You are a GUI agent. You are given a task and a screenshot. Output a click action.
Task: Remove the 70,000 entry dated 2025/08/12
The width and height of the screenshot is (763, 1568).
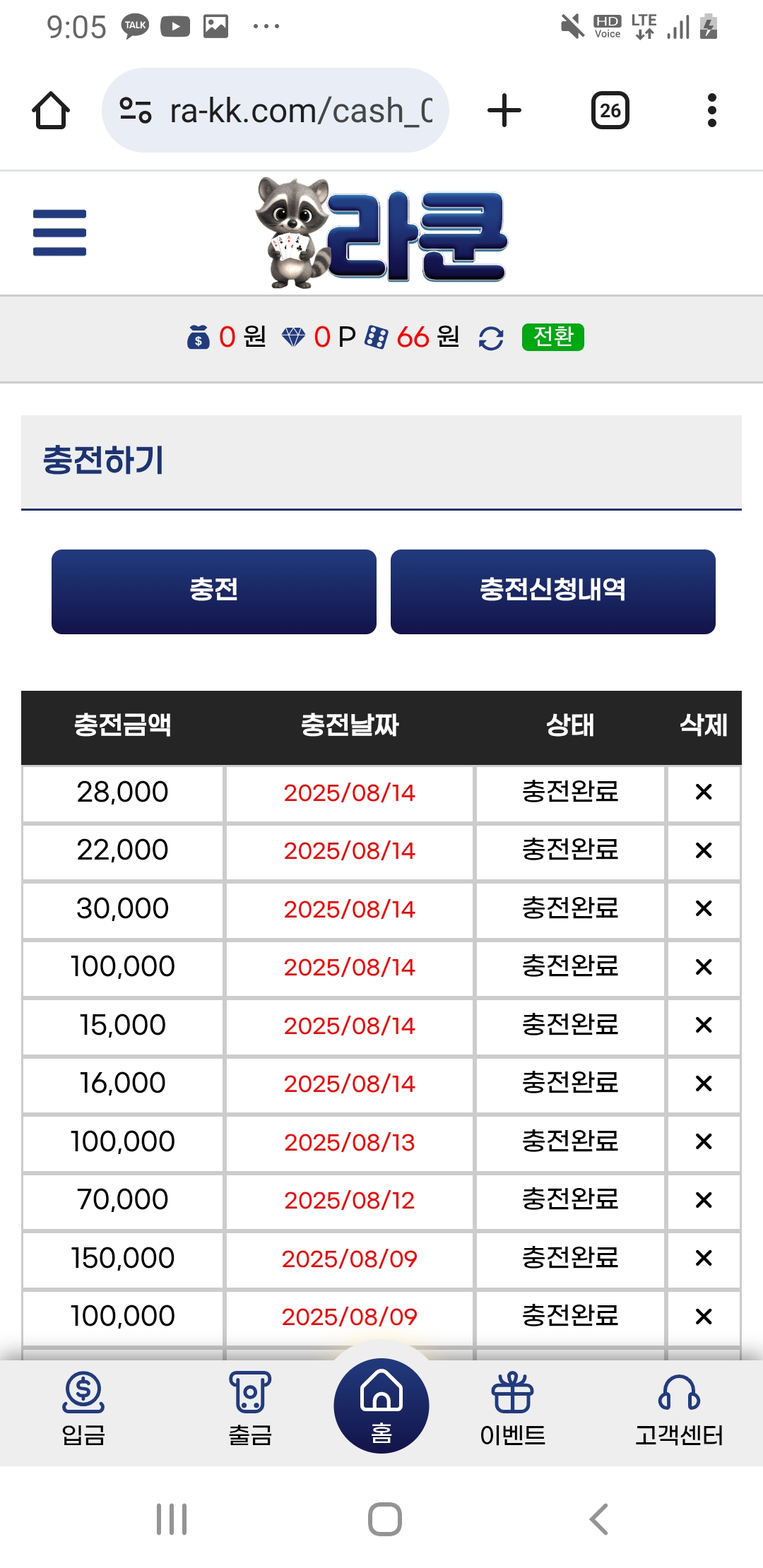tap(704, 1200)
